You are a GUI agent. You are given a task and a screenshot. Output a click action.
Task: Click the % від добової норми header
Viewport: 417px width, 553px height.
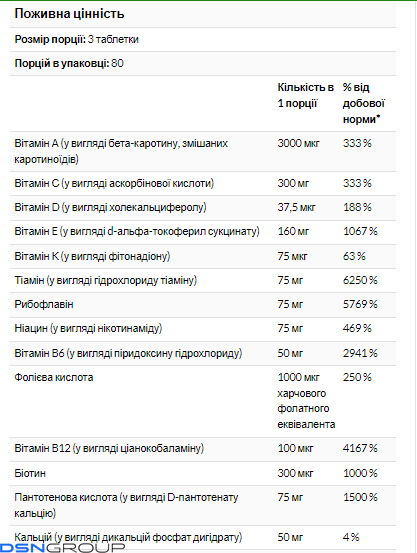(x=363, y=103)
